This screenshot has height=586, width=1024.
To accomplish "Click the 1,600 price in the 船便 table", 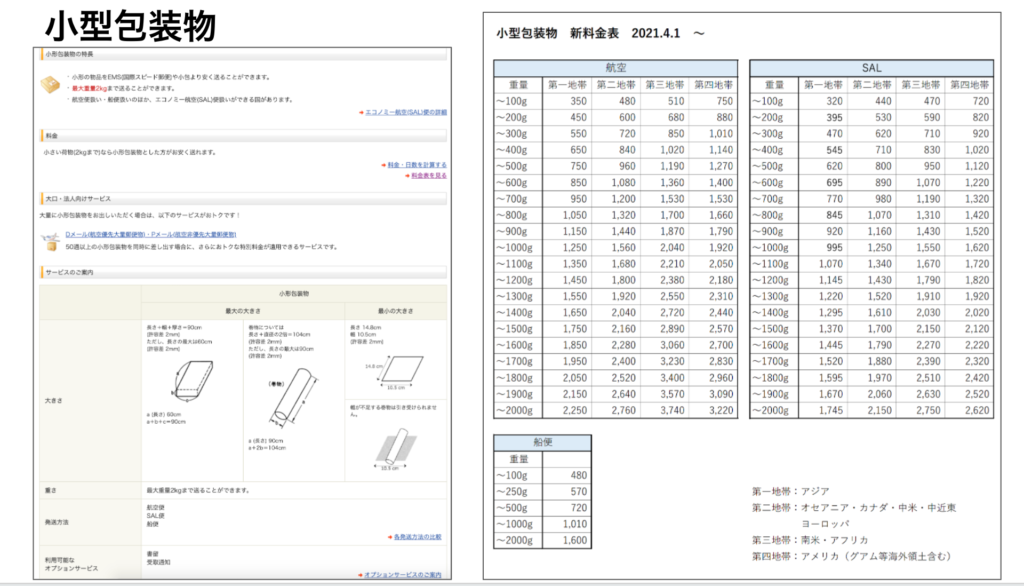I will 575,541.
